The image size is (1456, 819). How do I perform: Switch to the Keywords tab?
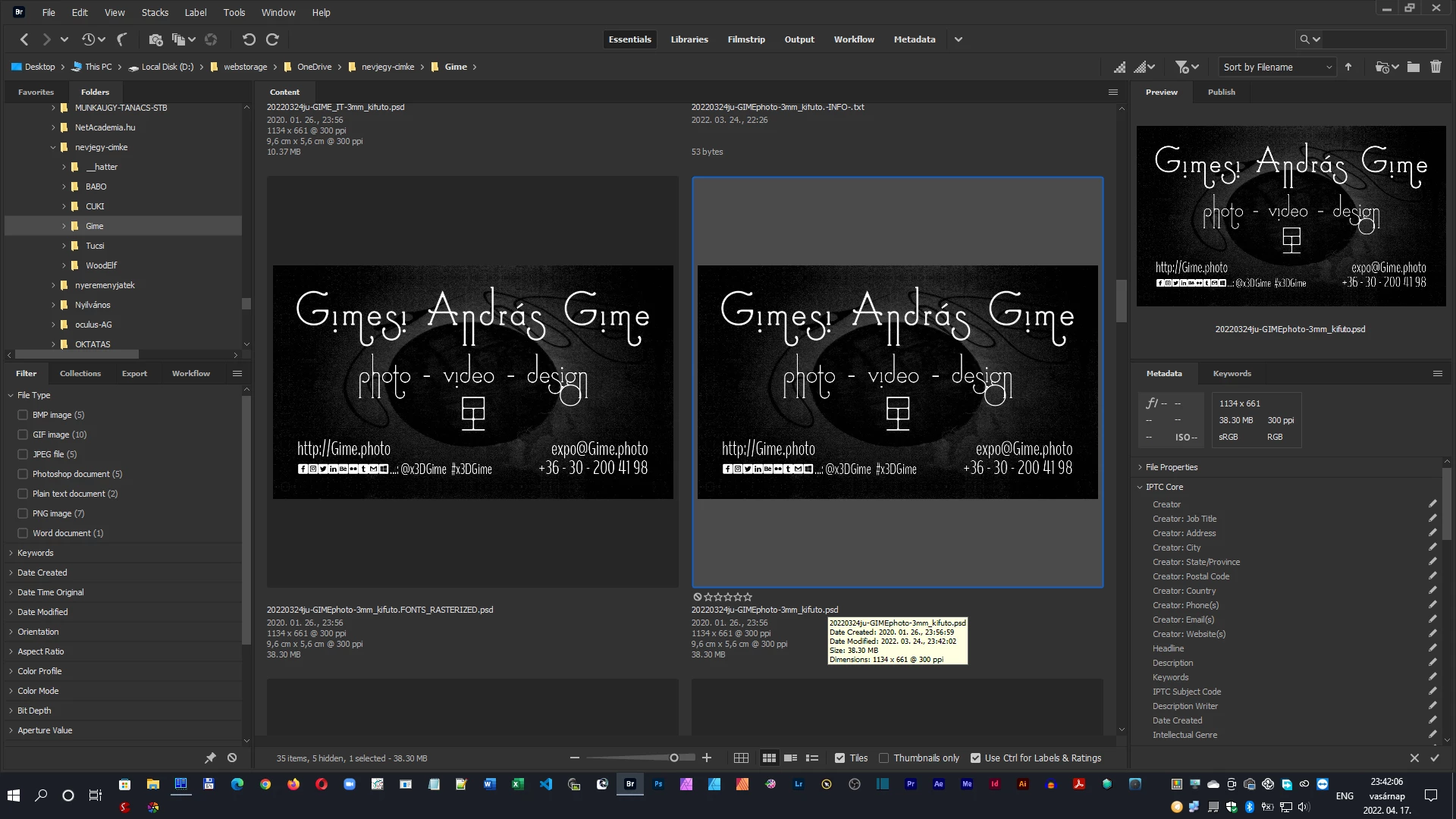click(1232, 373)
